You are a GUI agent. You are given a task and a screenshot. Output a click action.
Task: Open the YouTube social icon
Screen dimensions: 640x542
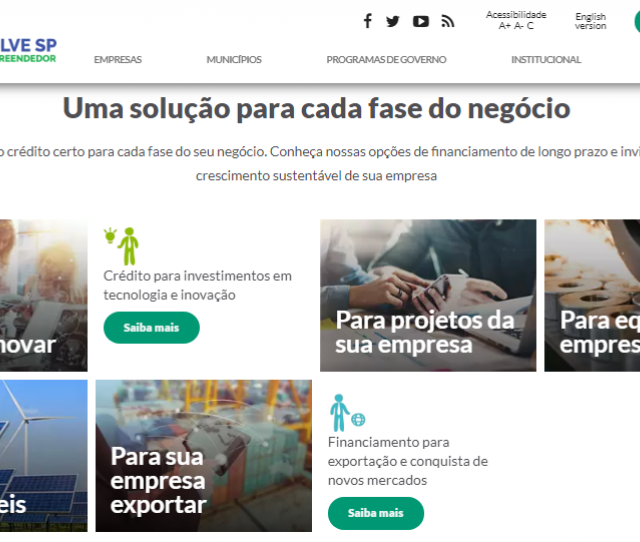(x=420, y=21)
